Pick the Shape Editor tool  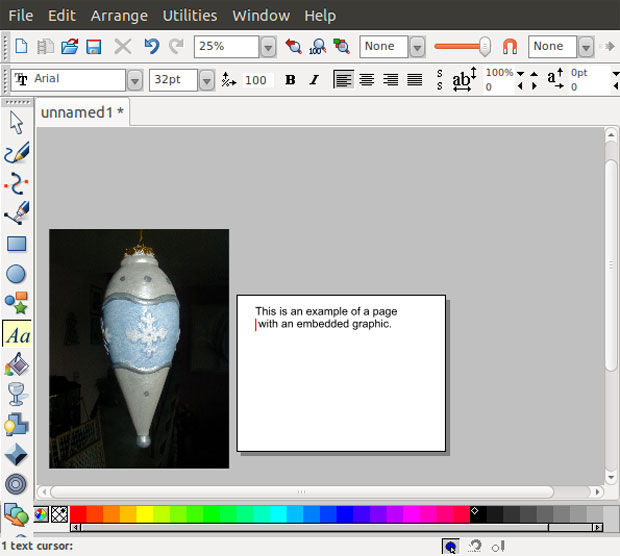(16, 183)
